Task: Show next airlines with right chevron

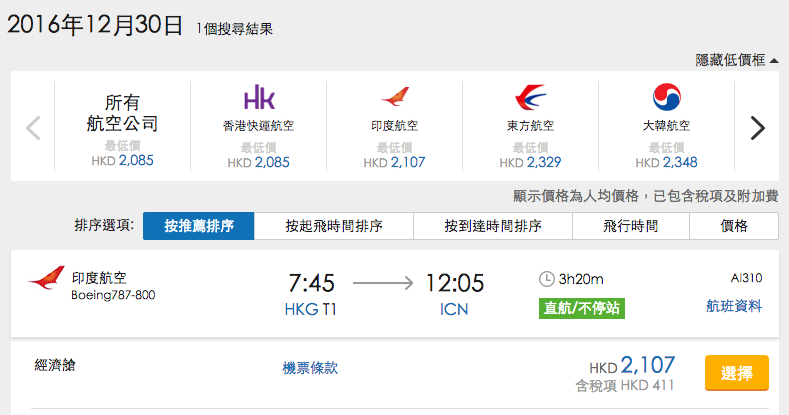Action: (757, 128)
